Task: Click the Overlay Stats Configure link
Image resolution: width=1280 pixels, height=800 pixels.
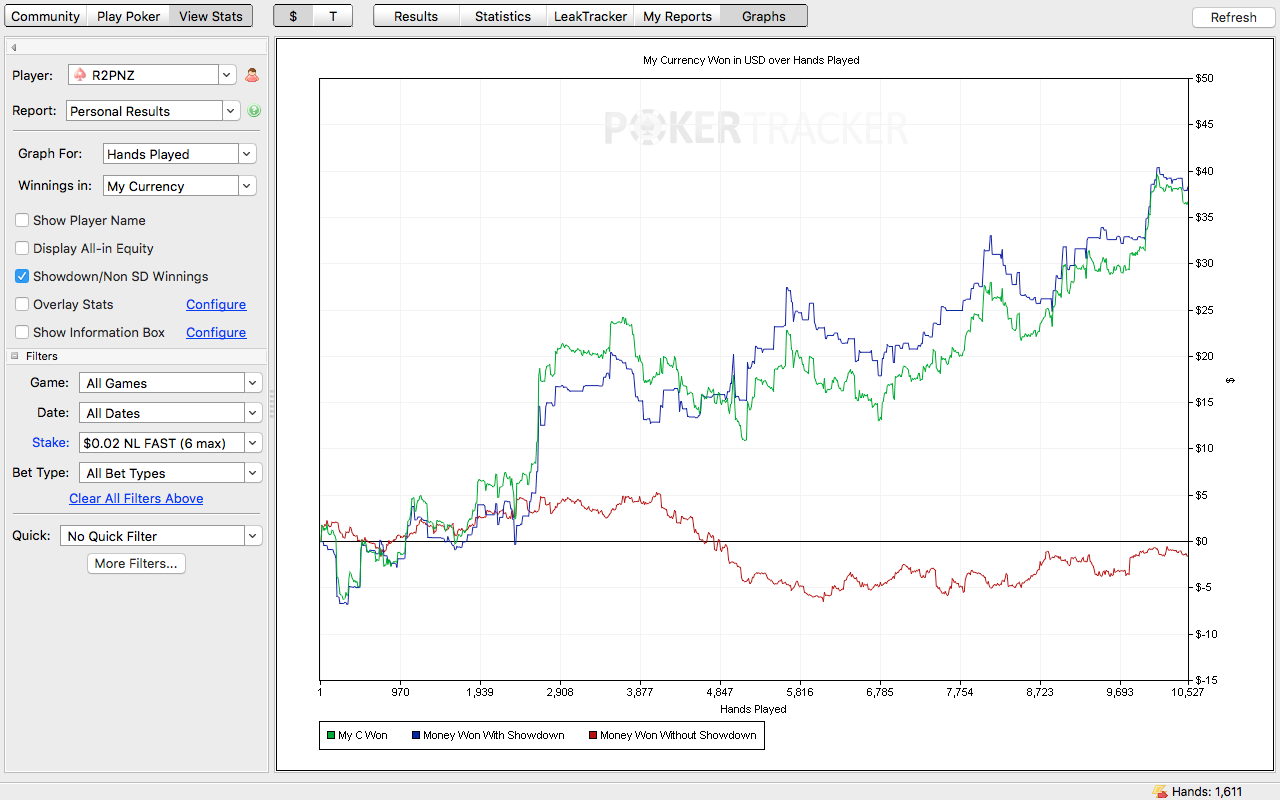Action: pyautogui.click(x=216, y=304)
